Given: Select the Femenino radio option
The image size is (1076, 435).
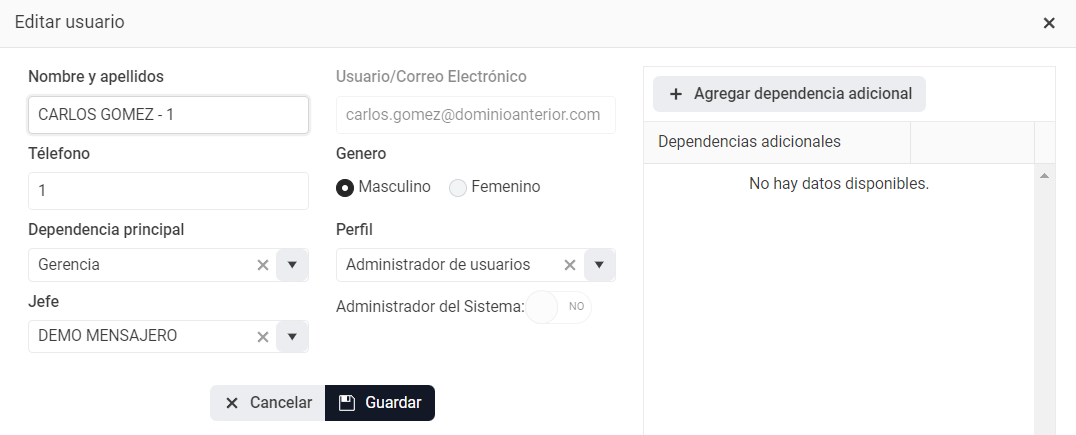Looking at the screenshot, I should coord(458,187).
